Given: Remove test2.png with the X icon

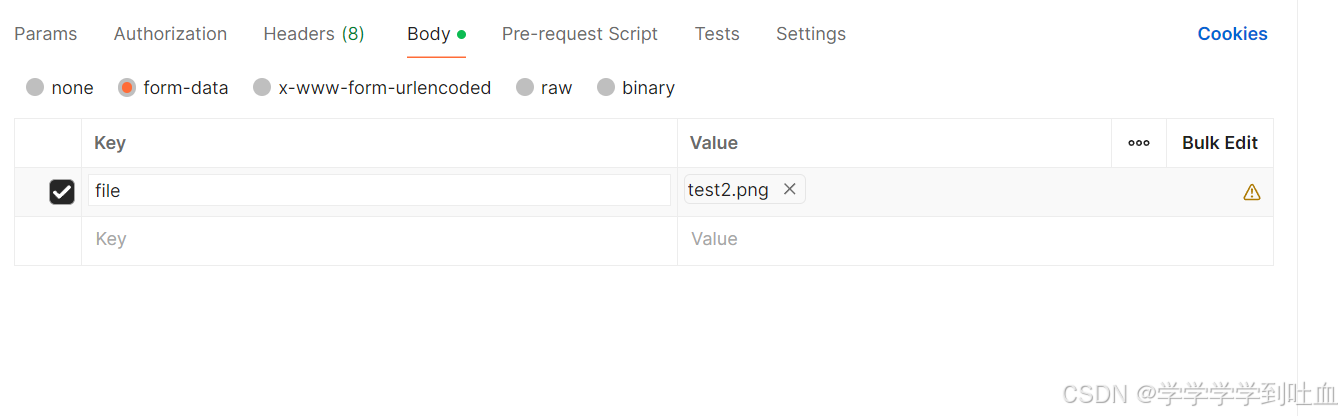Looking at the screenshot, I should point(789,189).
